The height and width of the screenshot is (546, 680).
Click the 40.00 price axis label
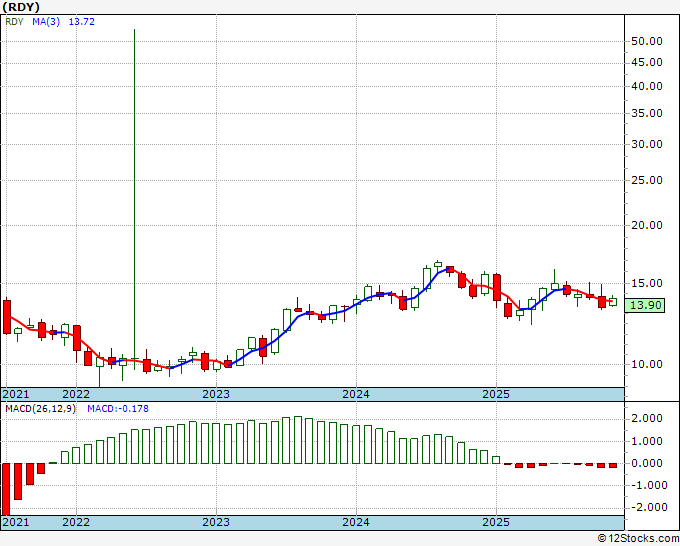coord(647,87)
